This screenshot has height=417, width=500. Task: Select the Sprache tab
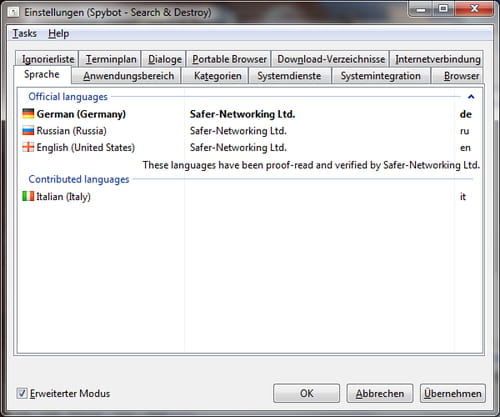click(42, 74)
